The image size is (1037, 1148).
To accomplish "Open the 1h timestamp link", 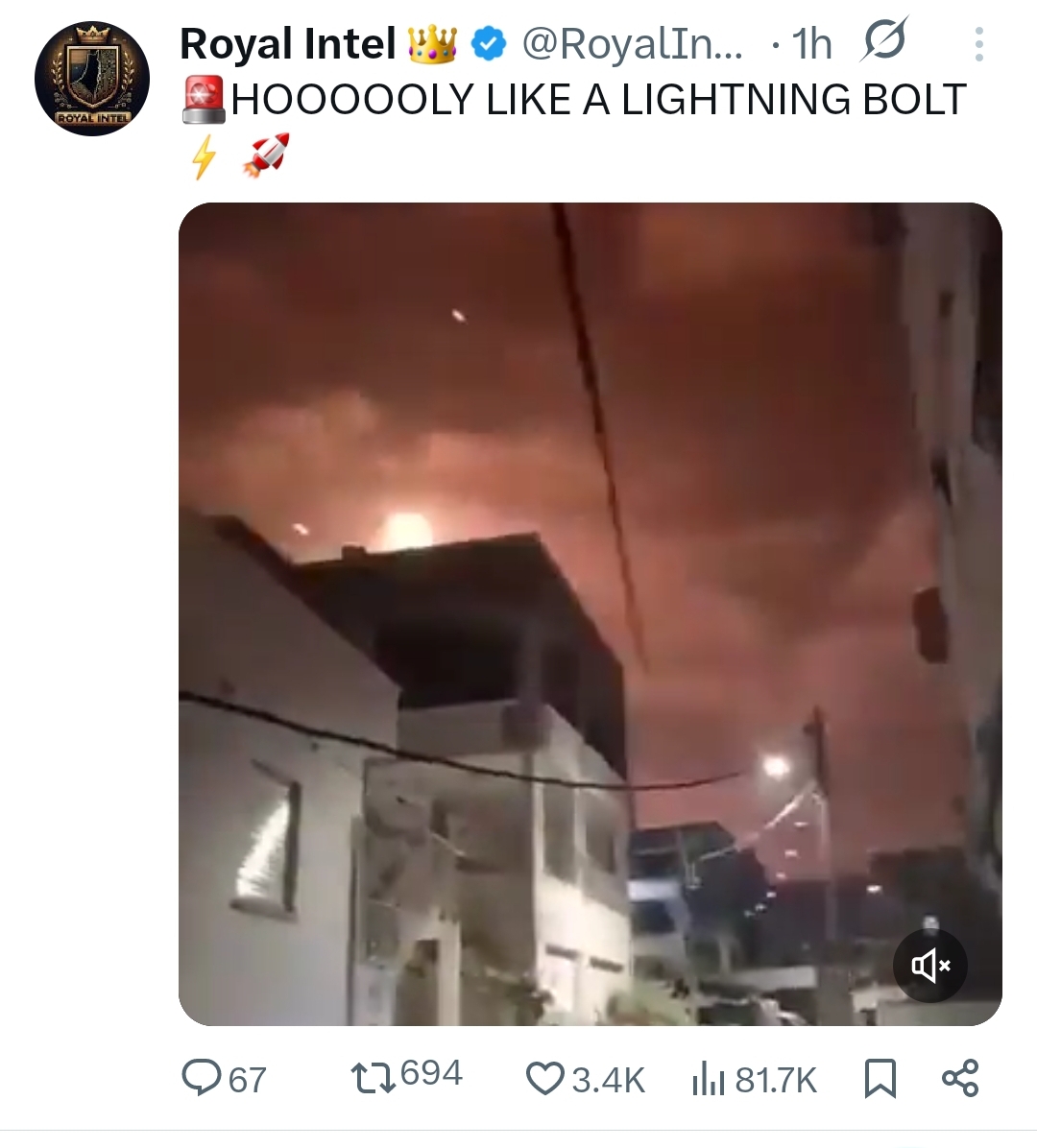I will pos(811,45).
